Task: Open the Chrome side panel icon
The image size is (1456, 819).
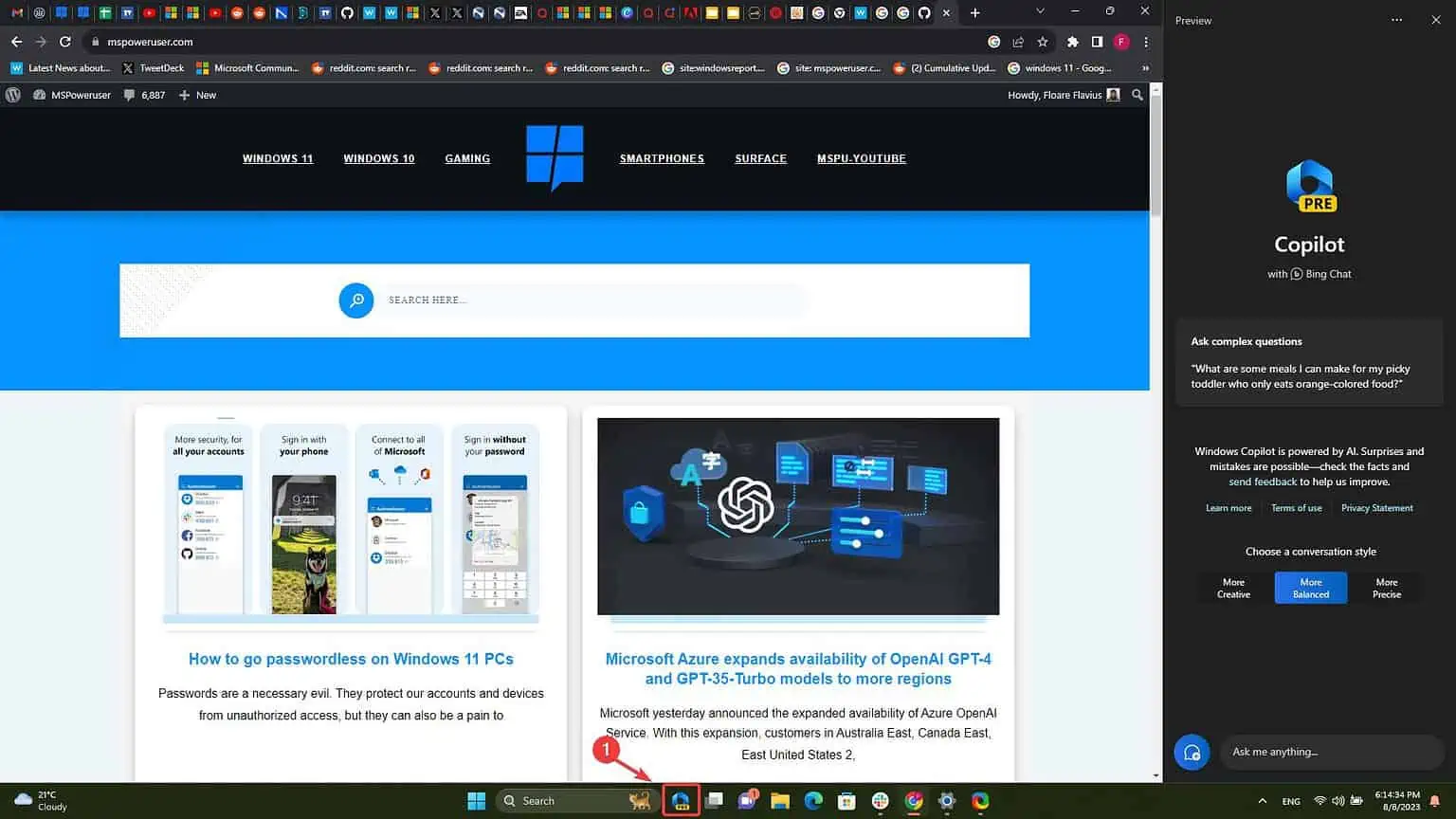Action: [1097, 42]
